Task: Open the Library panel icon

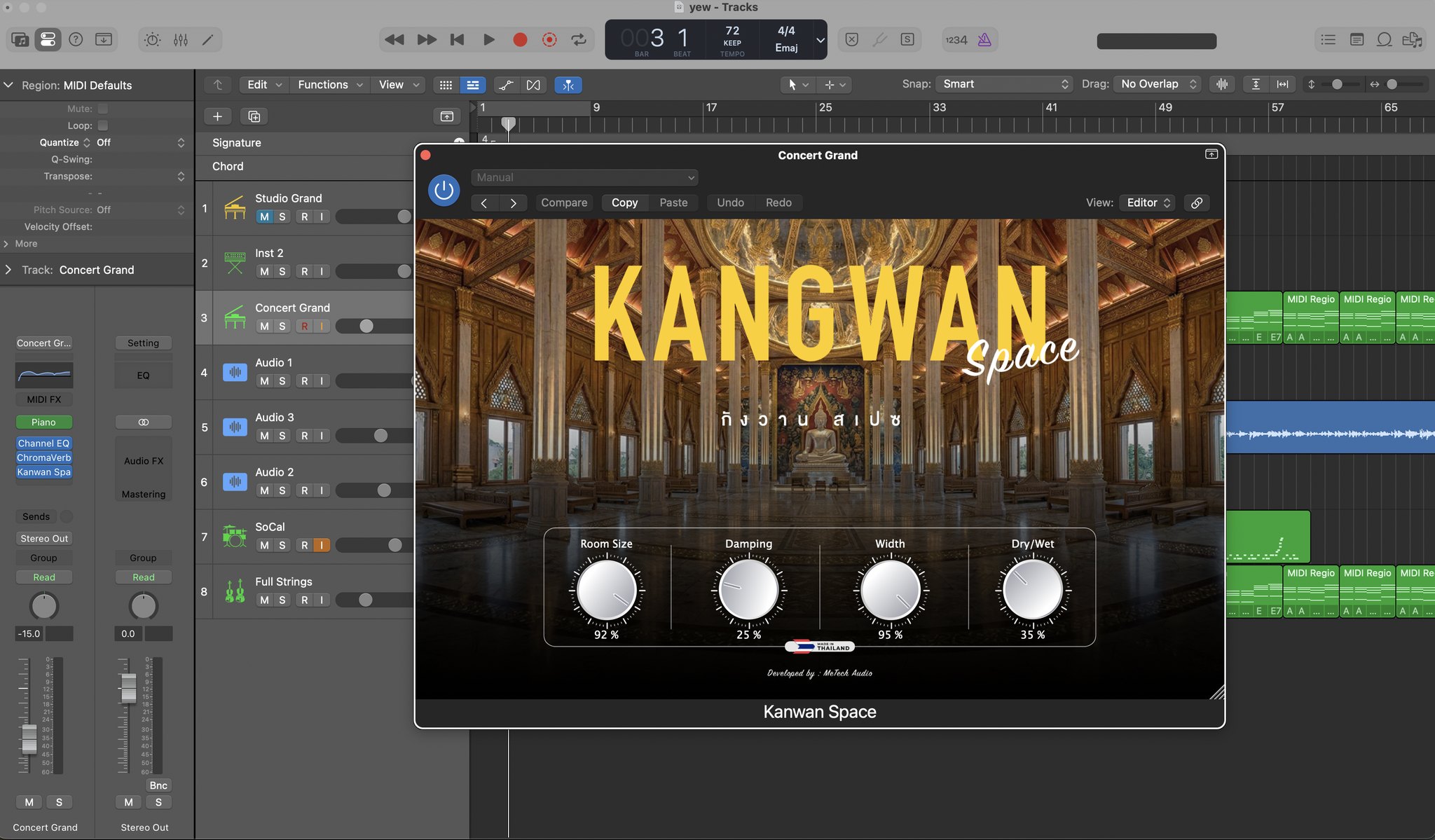Action: click(20, 39)
